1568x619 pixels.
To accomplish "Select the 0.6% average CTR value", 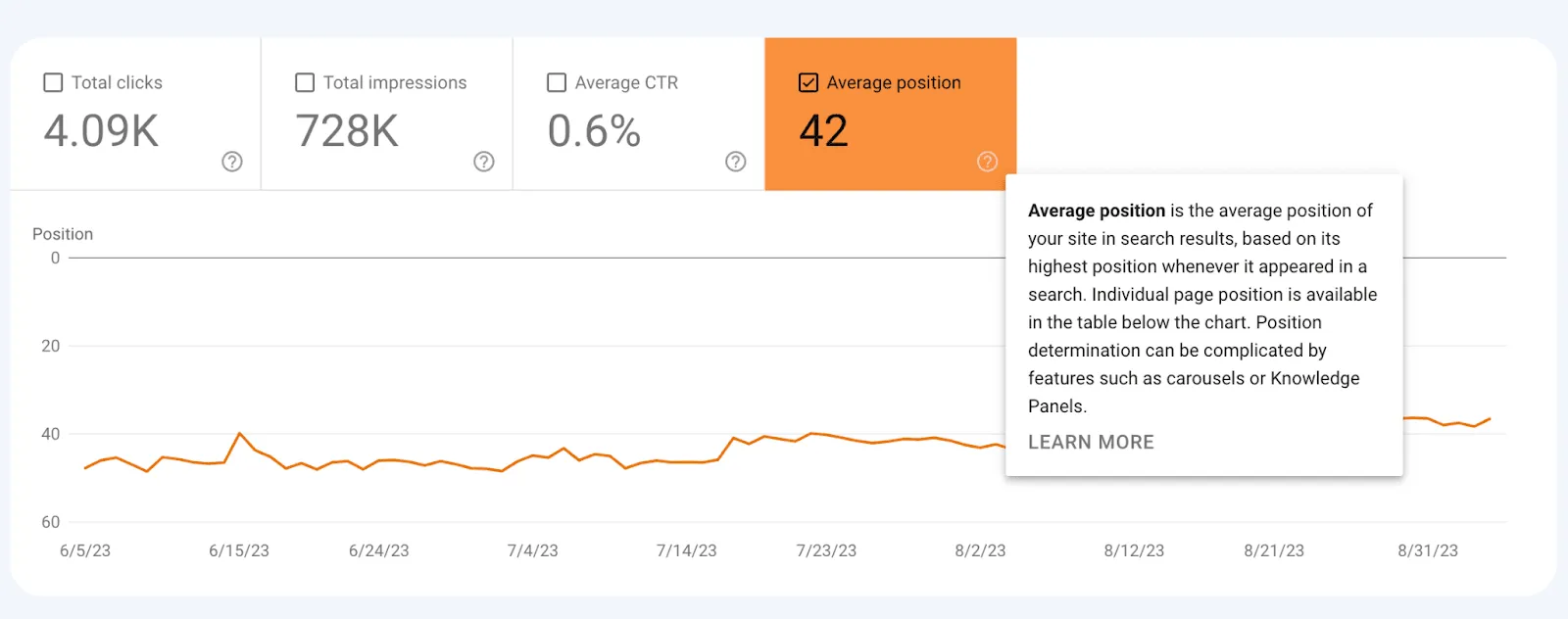I will [594, 131].
